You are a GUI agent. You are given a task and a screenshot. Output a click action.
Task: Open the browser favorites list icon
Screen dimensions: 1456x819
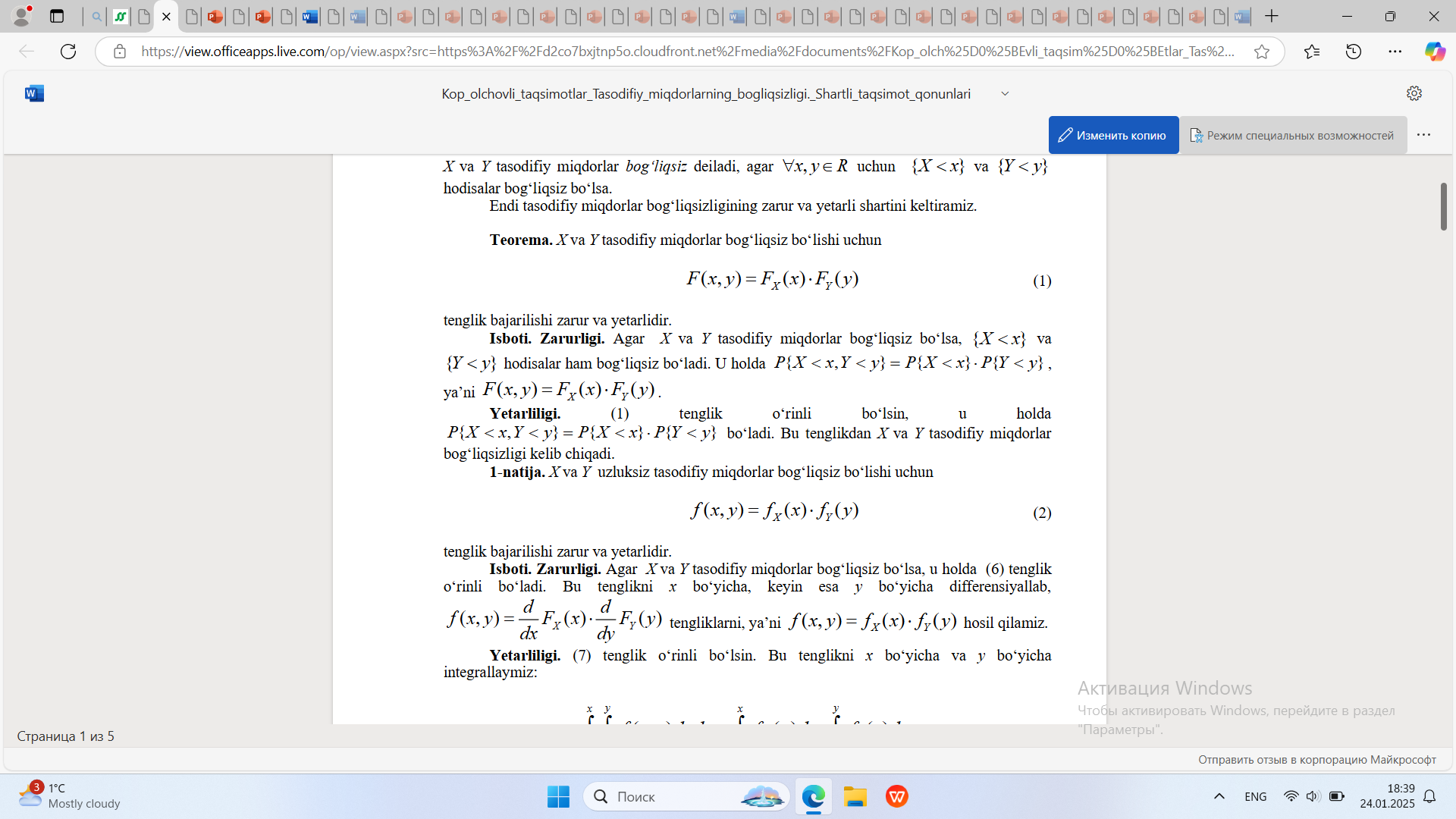click(1312, 52)
